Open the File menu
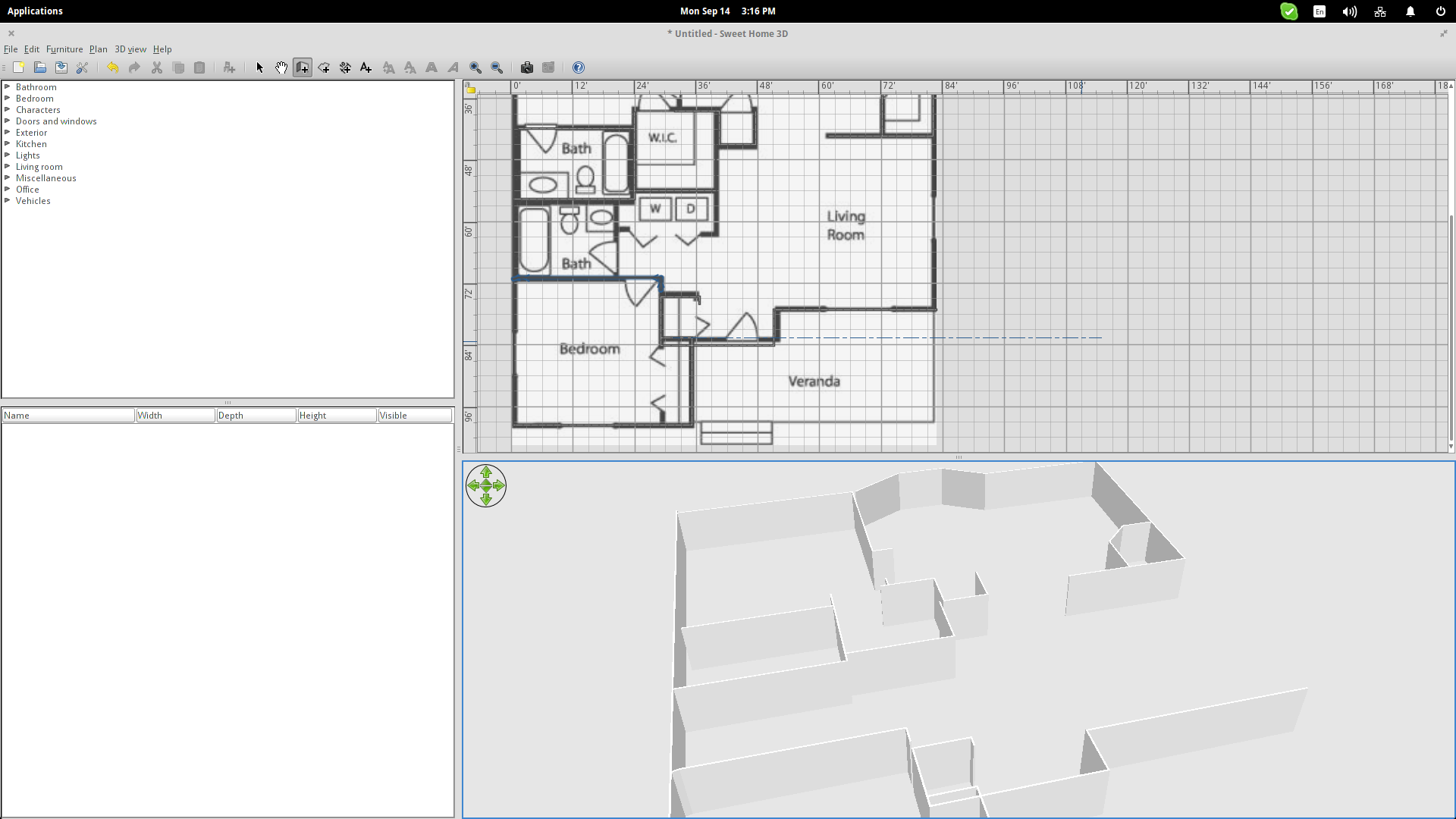The width and height of the screenshot is (1456, 819). [x=11, y=49]
